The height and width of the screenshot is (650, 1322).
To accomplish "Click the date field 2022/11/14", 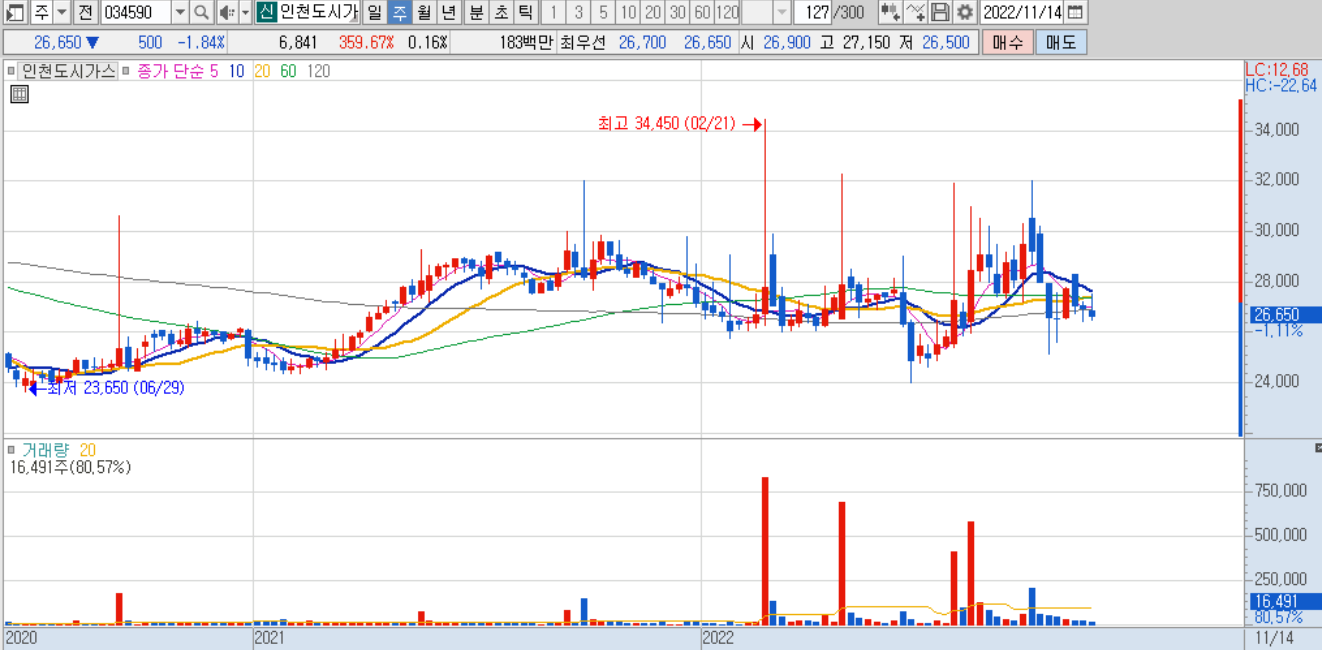I will click(x=1021, y=12).
